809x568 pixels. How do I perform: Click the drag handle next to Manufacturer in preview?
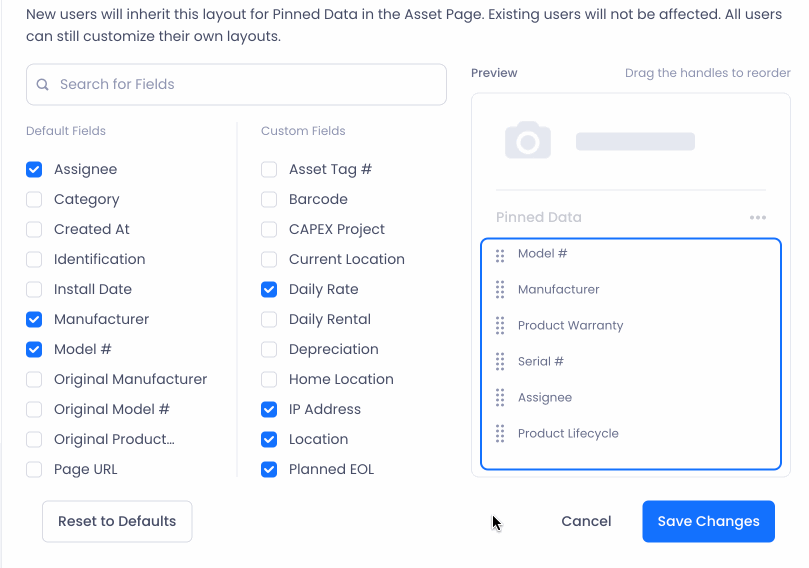[499, 290]
